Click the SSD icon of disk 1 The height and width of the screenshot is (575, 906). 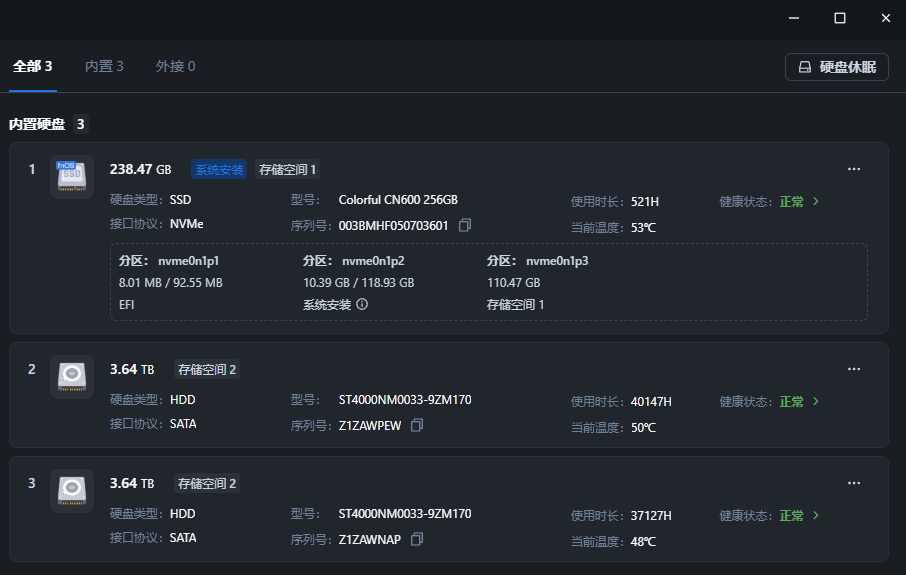click(x=72, y=176)
